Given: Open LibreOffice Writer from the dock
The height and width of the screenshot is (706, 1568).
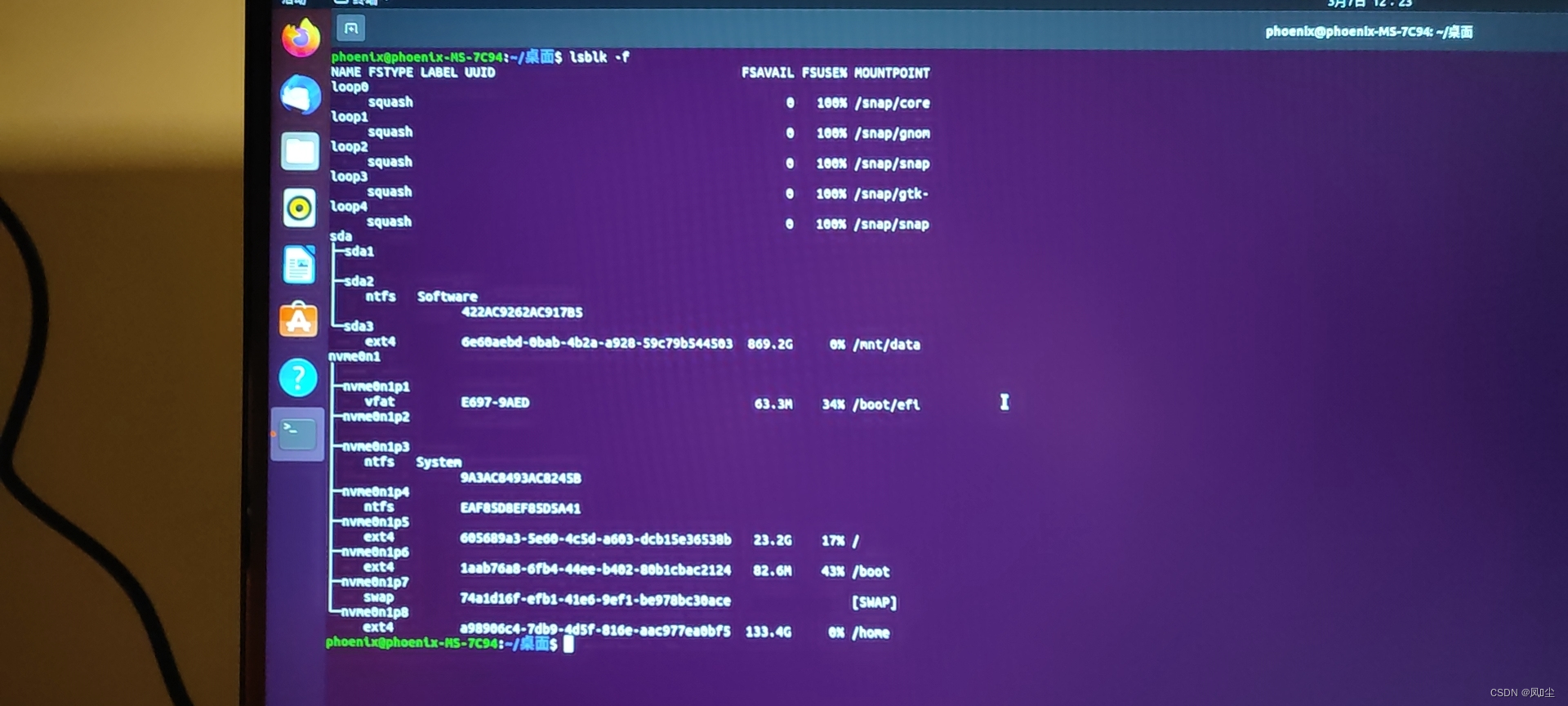Looking at the screenshot, I should (299, 265).
